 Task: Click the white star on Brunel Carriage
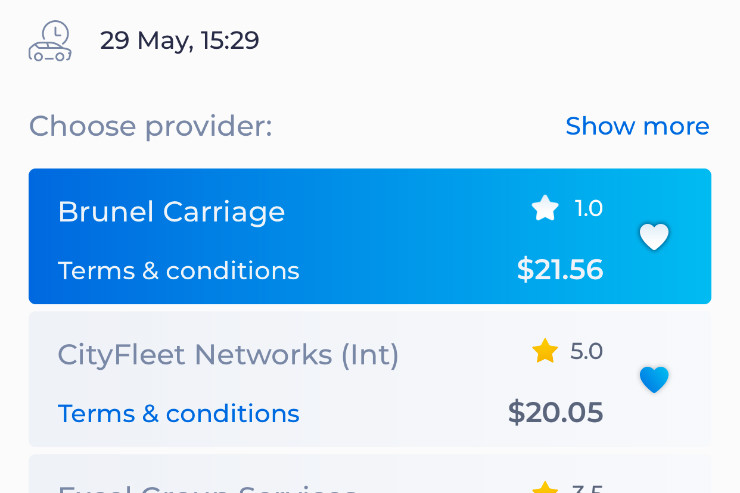545,208
